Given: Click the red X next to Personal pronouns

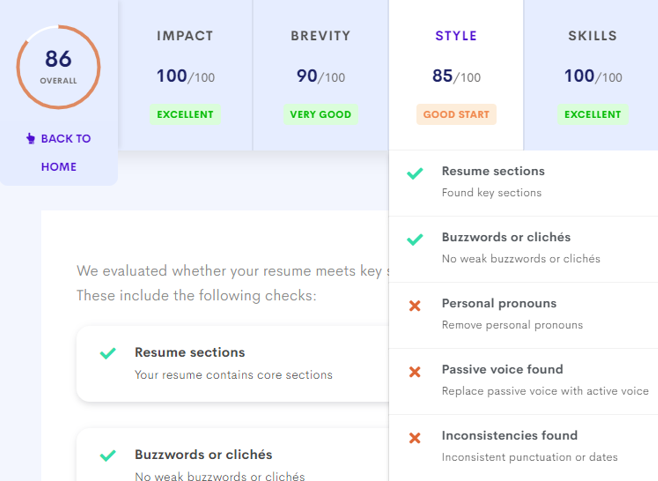Looking at the screenshot, I should (415, 306).
